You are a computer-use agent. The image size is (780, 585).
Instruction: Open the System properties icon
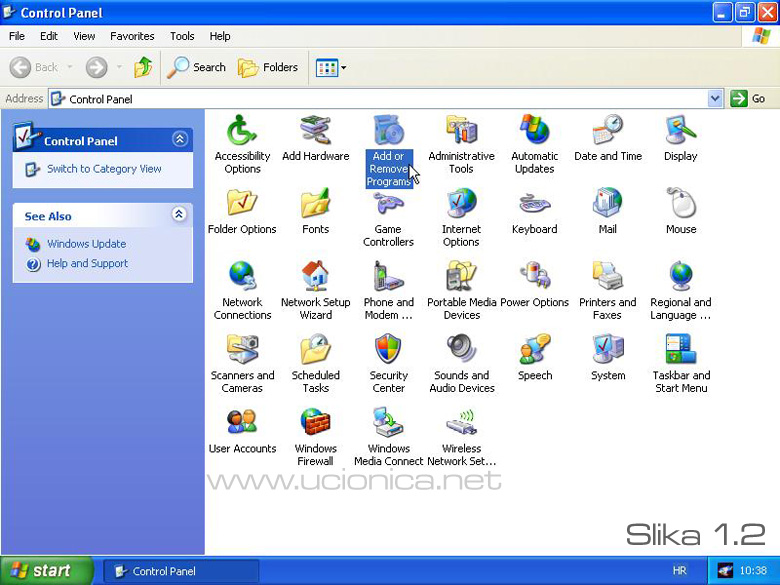pyautogui.click(x=607, y=358)
